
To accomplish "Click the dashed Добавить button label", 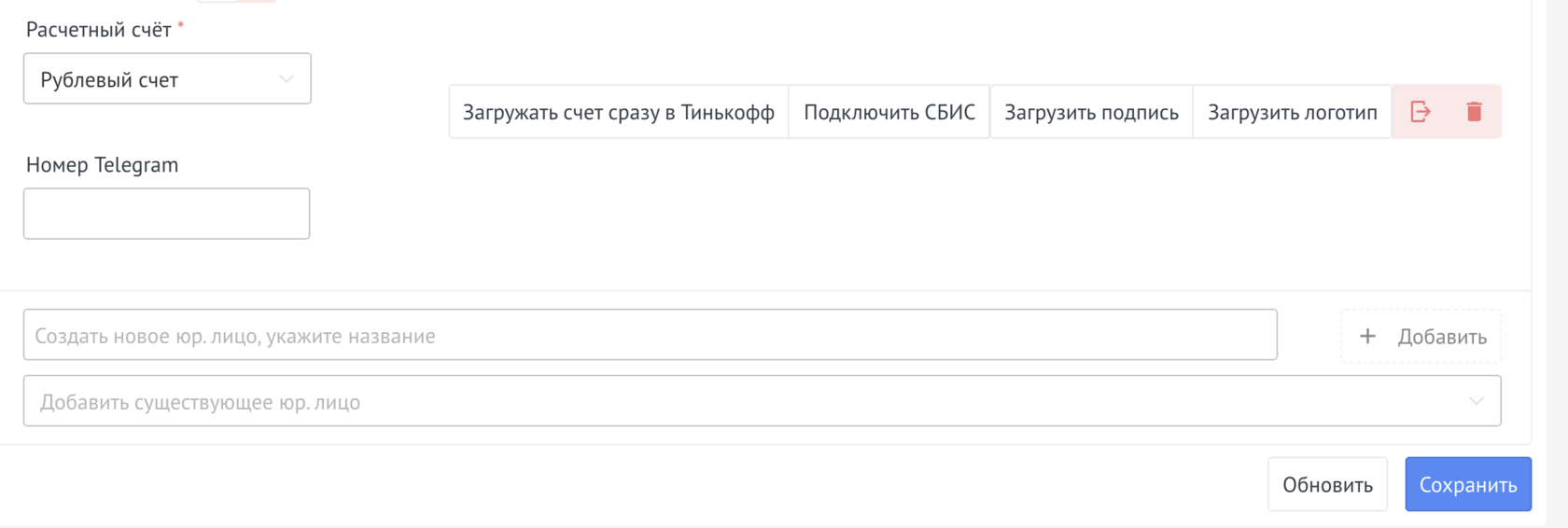I will (x=1442, y=337).
